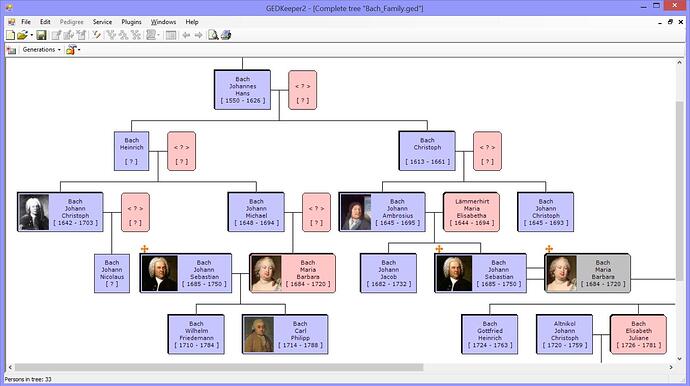Click the add record toolbar icon
The width and height of the screenshot is (690, 386).
[56, 35]
